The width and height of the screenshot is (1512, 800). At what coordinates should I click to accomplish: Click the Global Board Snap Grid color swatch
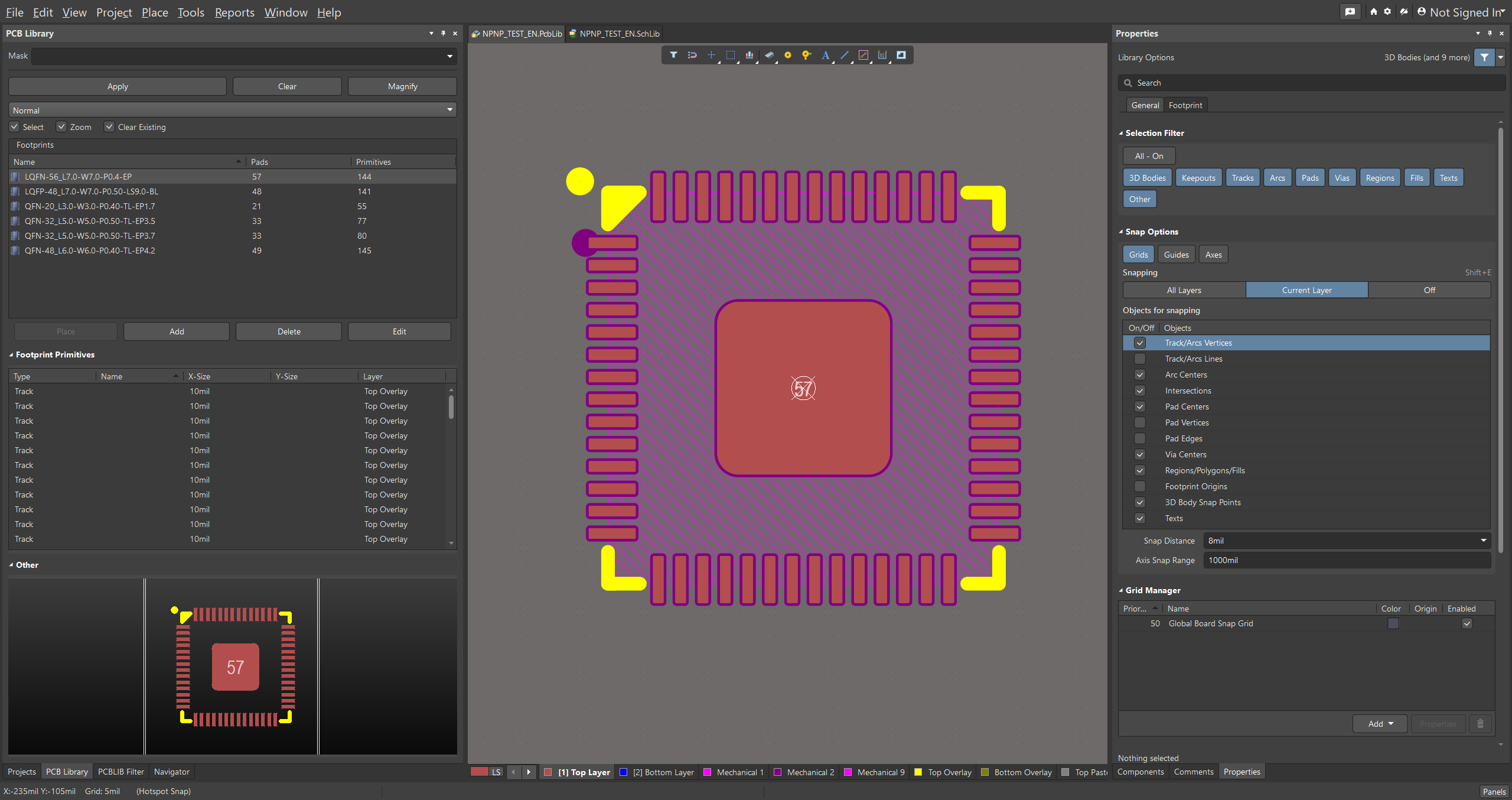click(1393, 623)
